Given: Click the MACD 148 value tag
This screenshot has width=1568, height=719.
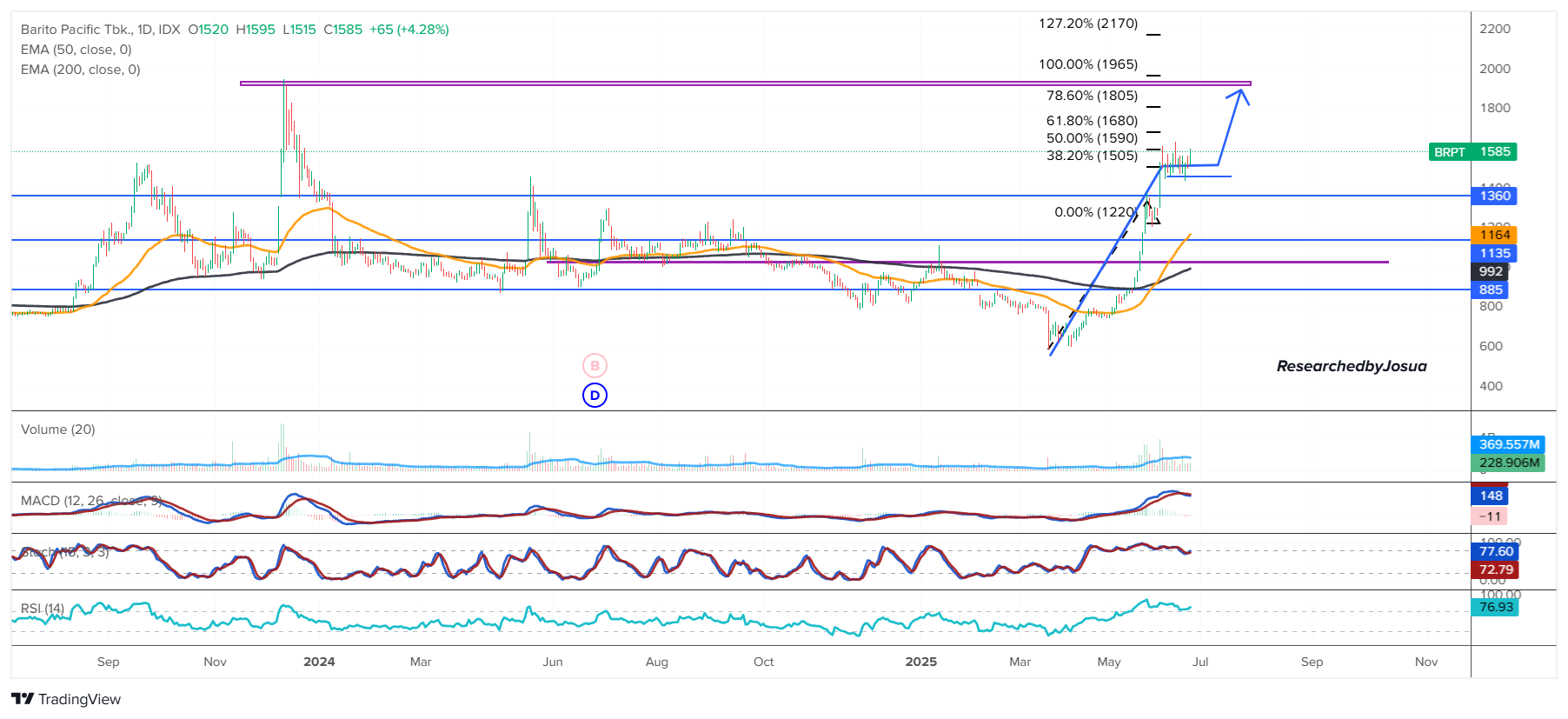Looking at the screenshot, I should [x=1492, y=496].
